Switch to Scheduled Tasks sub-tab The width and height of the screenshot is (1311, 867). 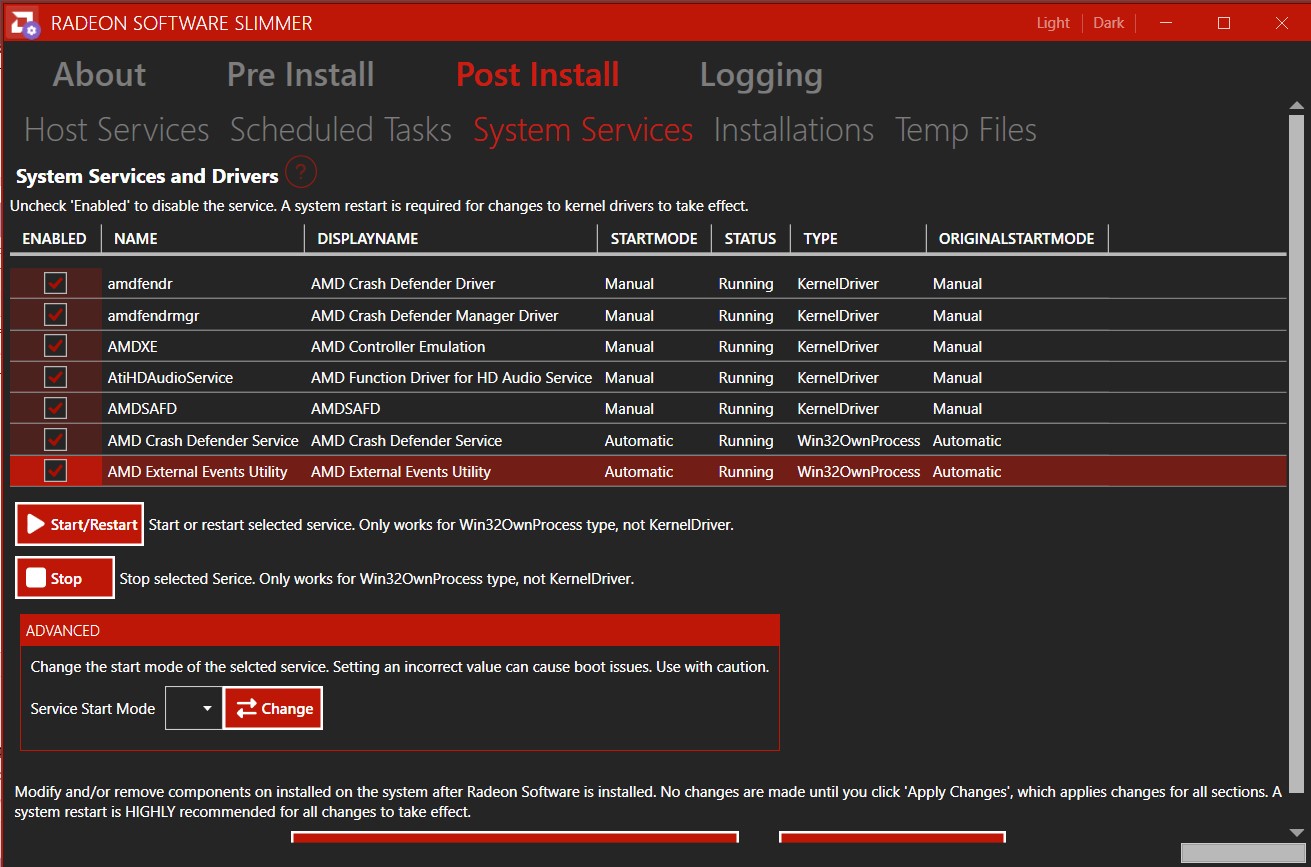pyautogui.click(x=341, y=130)
